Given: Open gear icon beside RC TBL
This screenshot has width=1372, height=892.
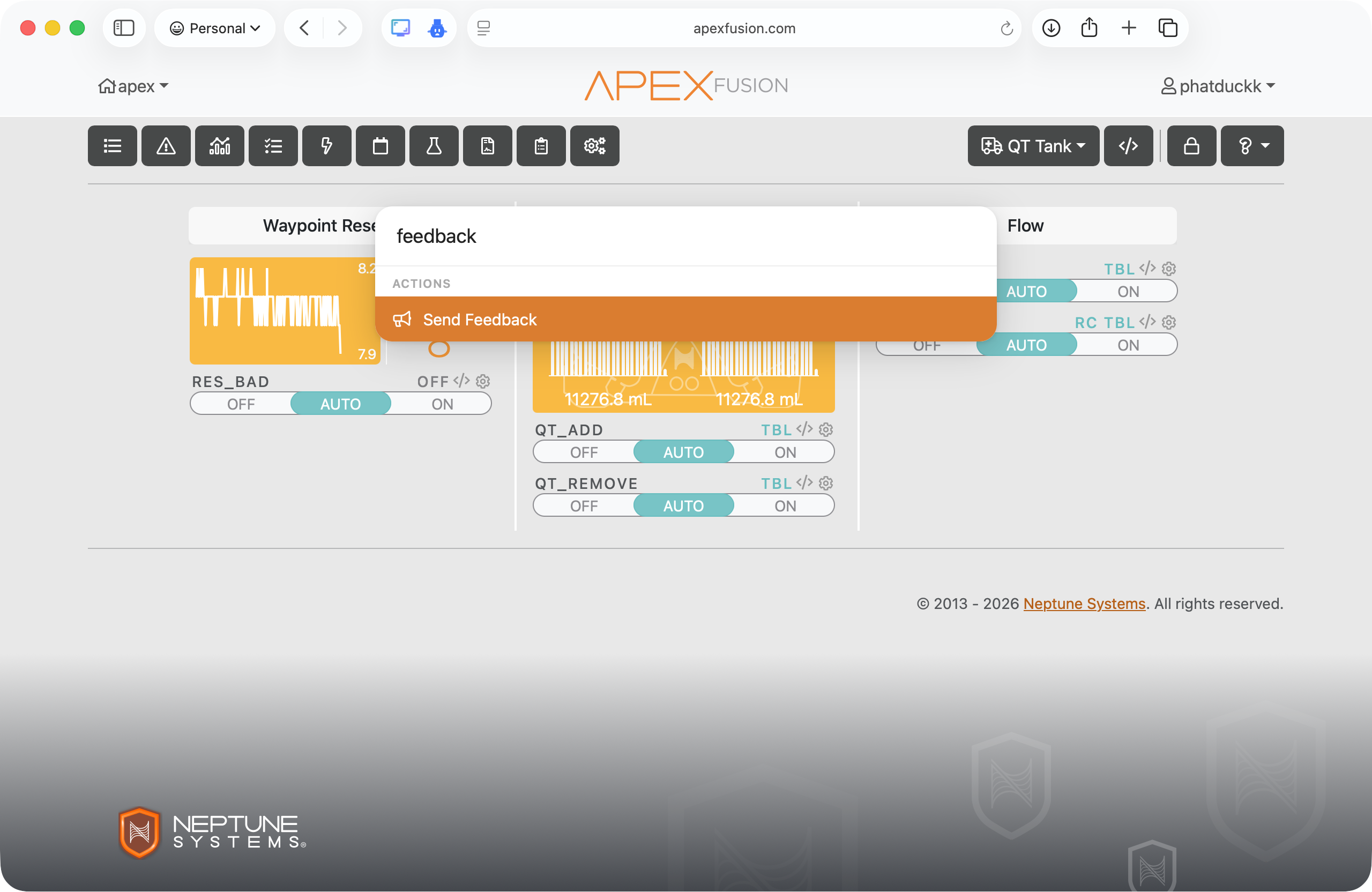Looking at the screenshot, I should coord(1169,322).
